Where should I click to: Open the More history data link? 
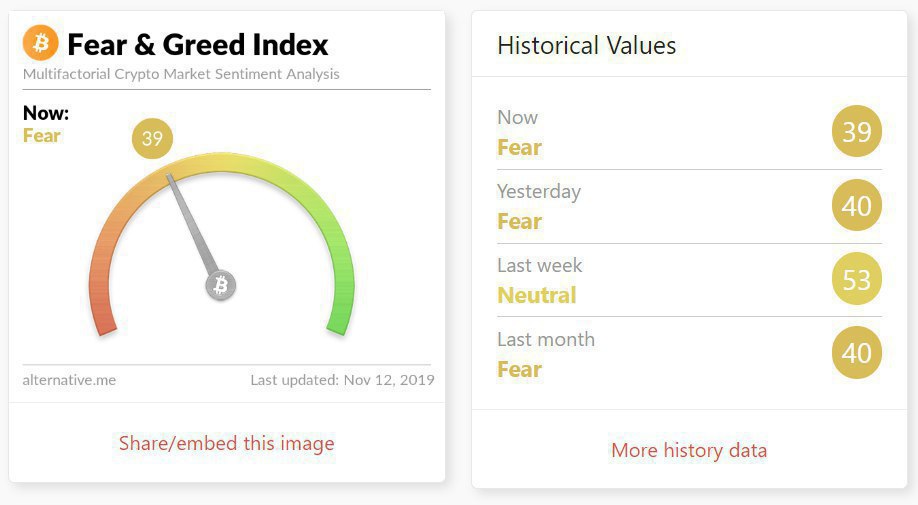point(689,450)
